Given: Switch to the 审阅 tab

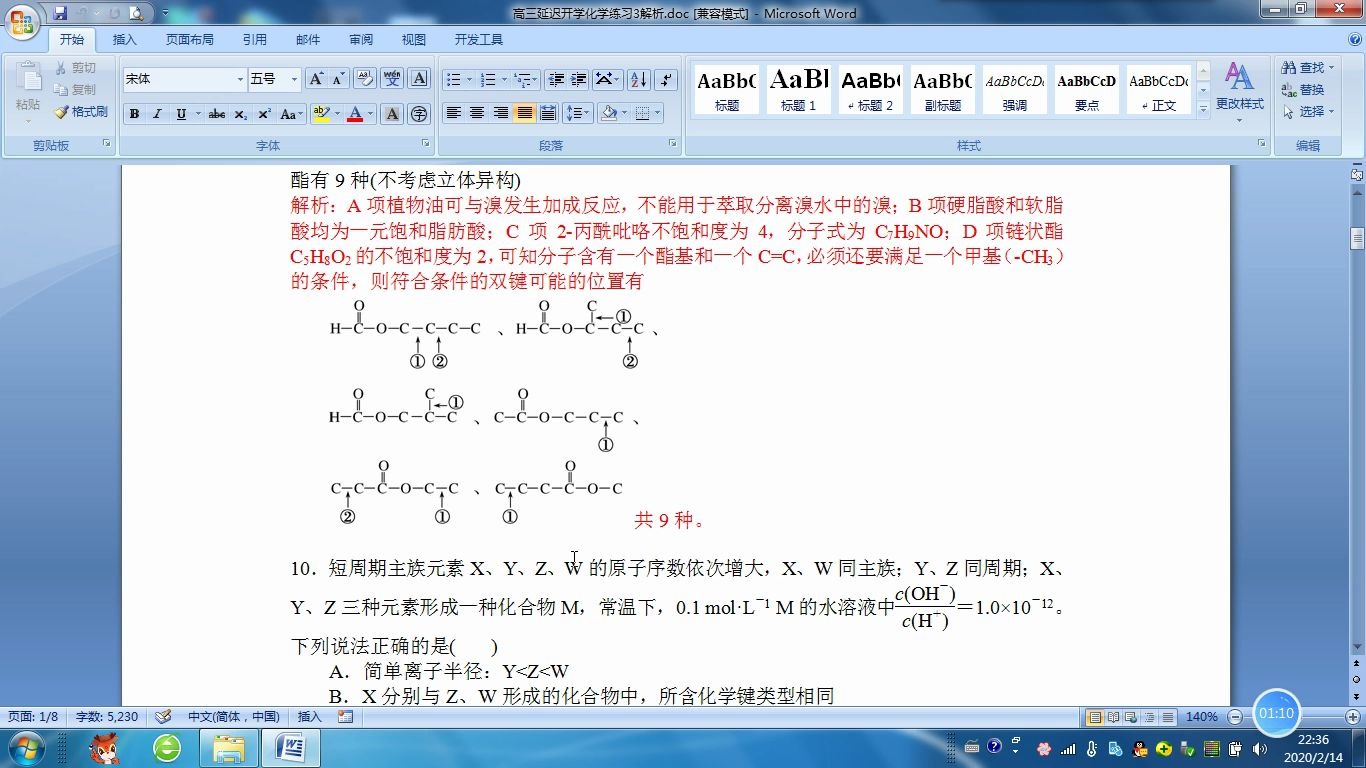Looking at the screenshot, I should point(361,40).
